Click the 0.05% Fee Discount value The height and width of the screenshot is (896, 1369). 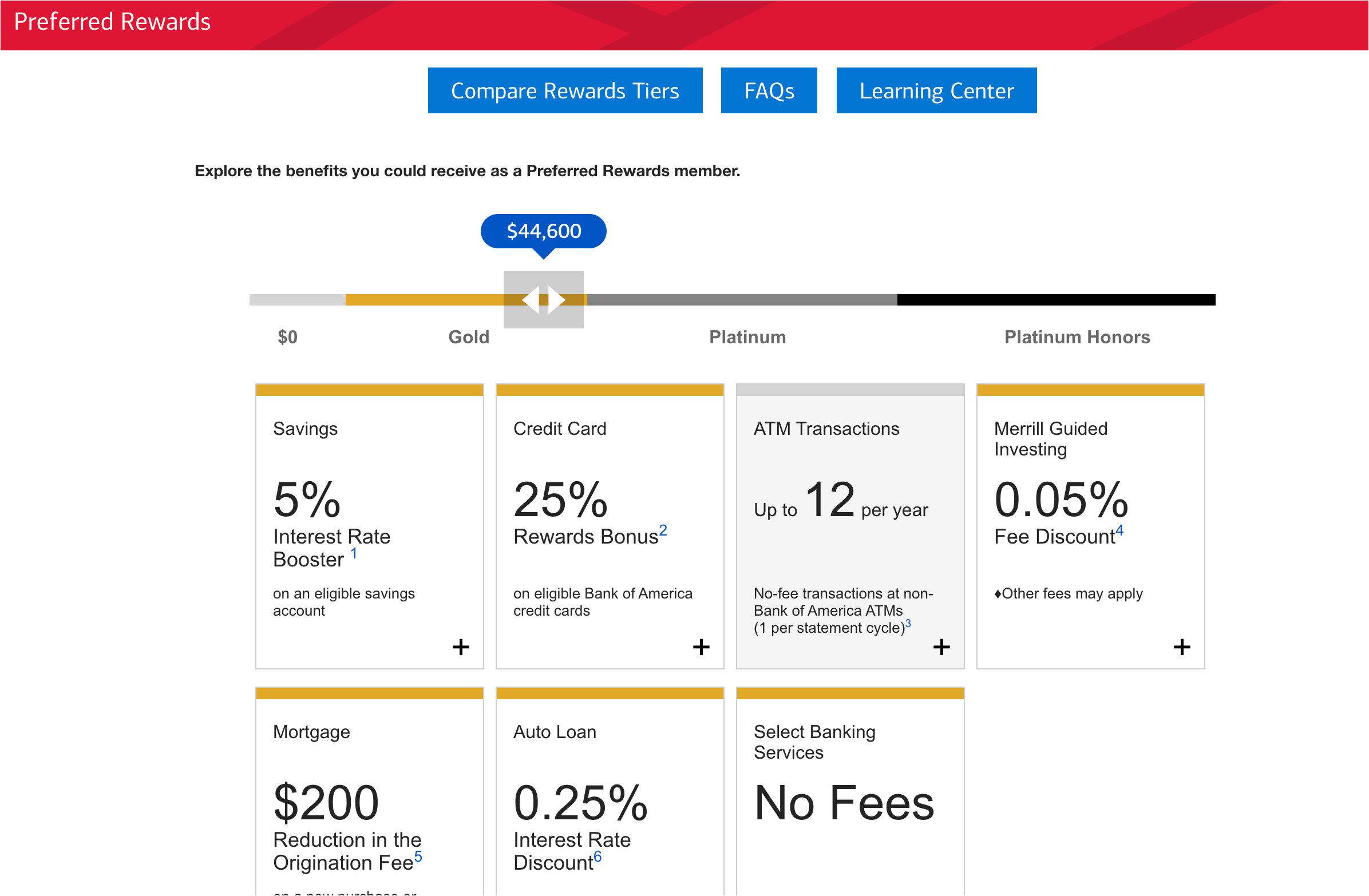[x=1061, y=499]
